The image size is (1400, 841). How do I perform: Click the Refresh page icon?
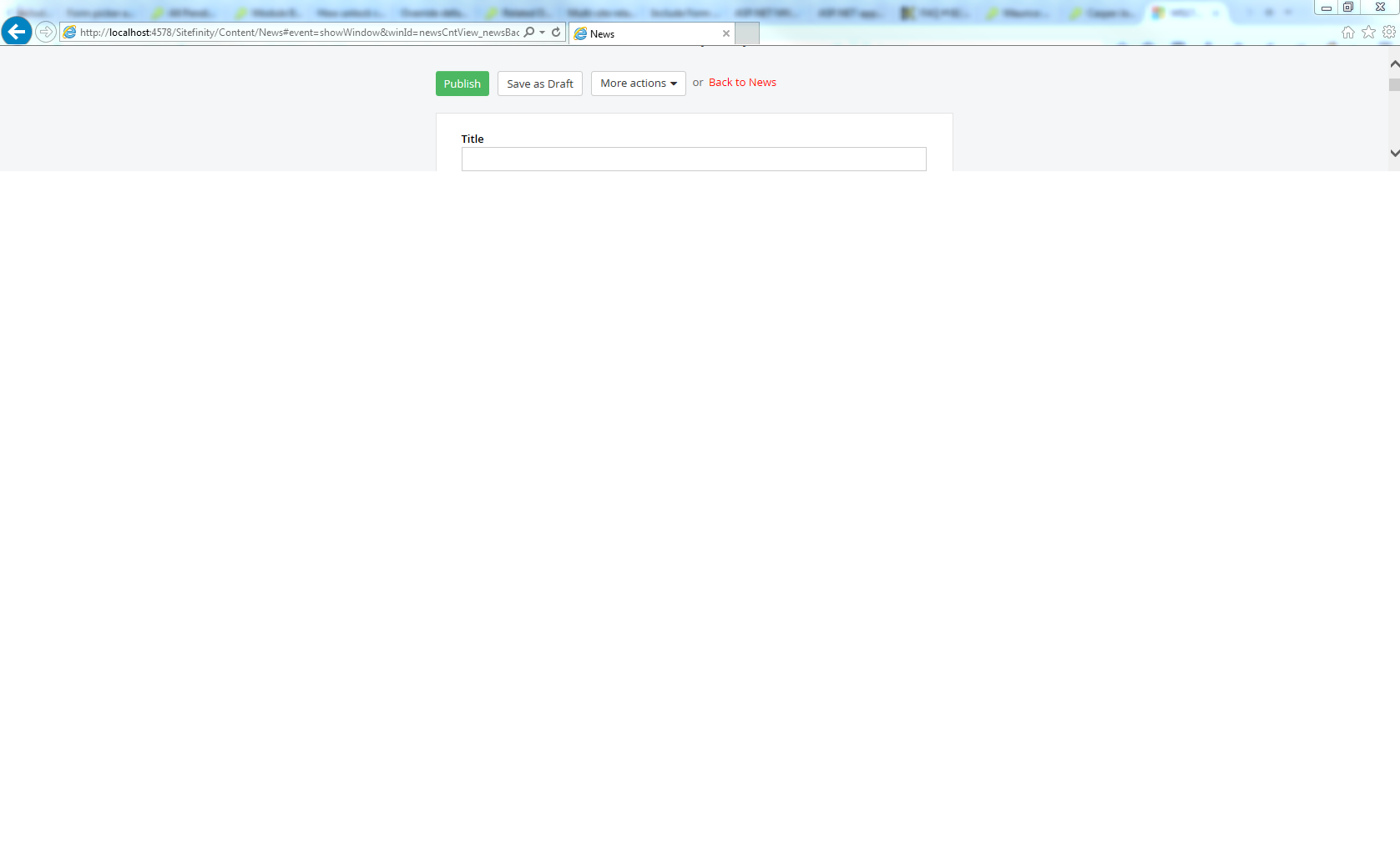[556, 33]
